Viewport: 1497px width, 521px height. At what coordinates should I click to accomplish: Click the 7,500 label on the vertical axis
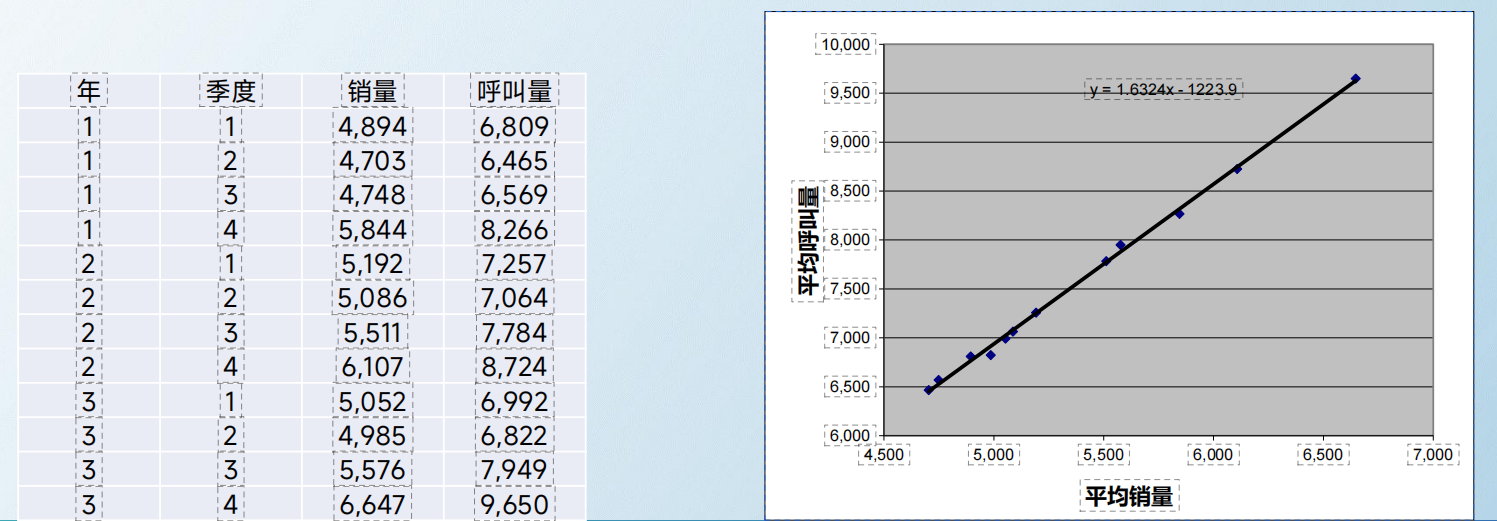pyautogui.click(x=851, y=289)
